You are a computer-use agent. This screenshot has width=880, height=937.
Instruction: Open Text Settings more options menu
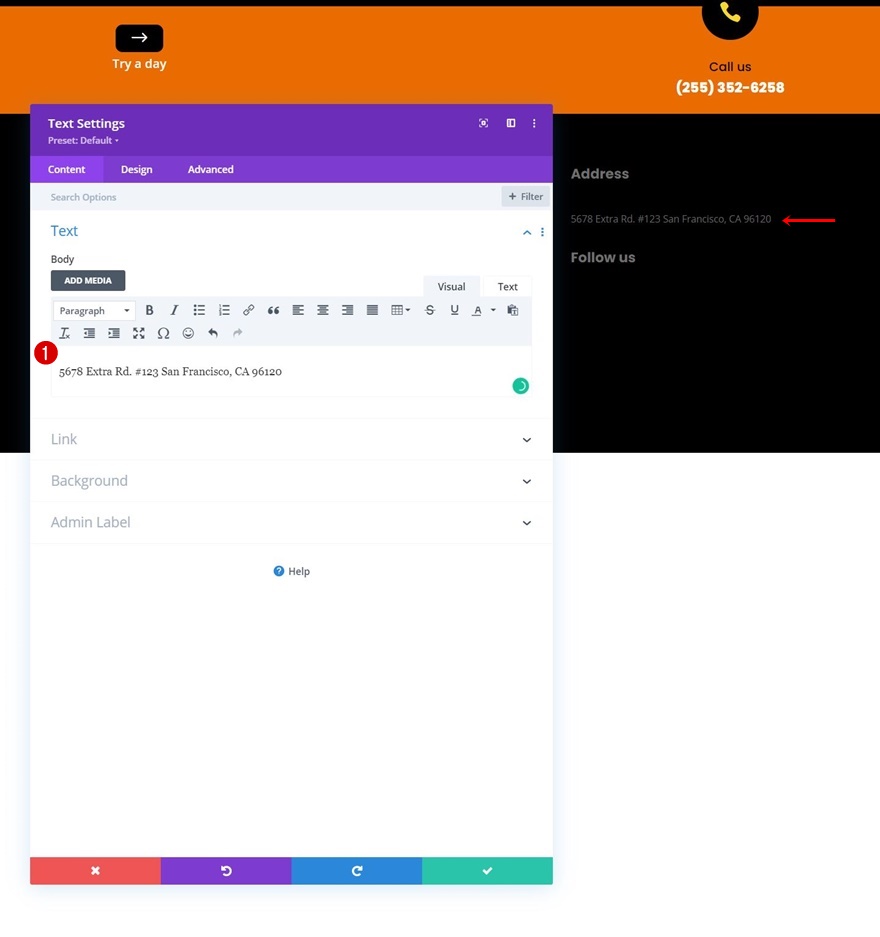pos(534,123)
